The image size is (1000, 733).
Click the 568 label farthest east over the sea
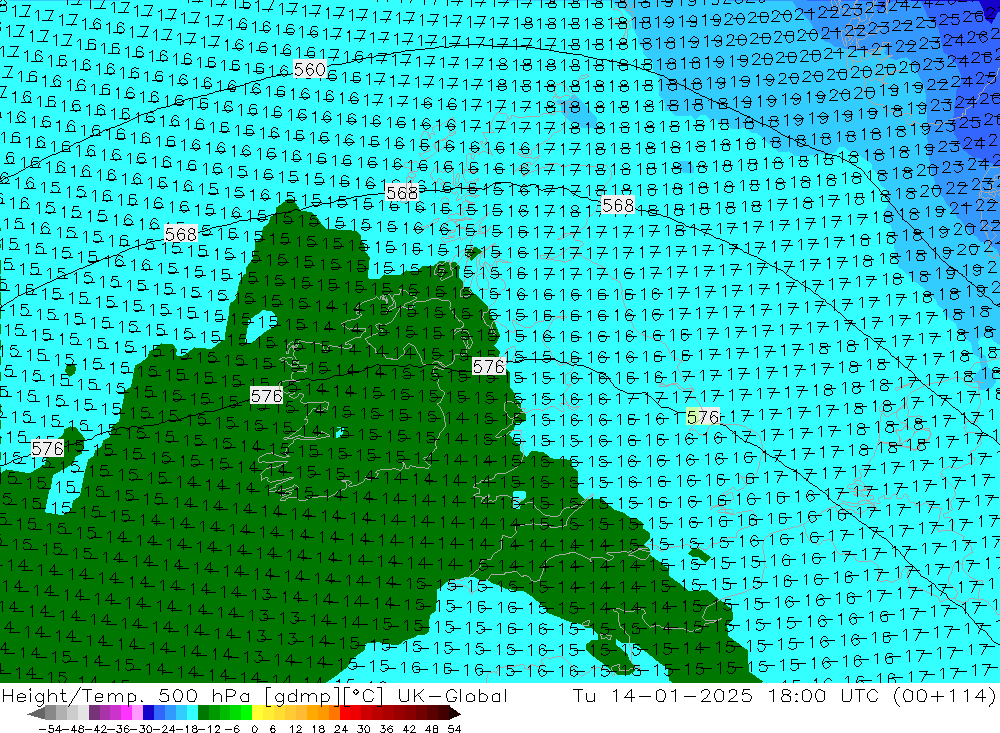point(618,205)
